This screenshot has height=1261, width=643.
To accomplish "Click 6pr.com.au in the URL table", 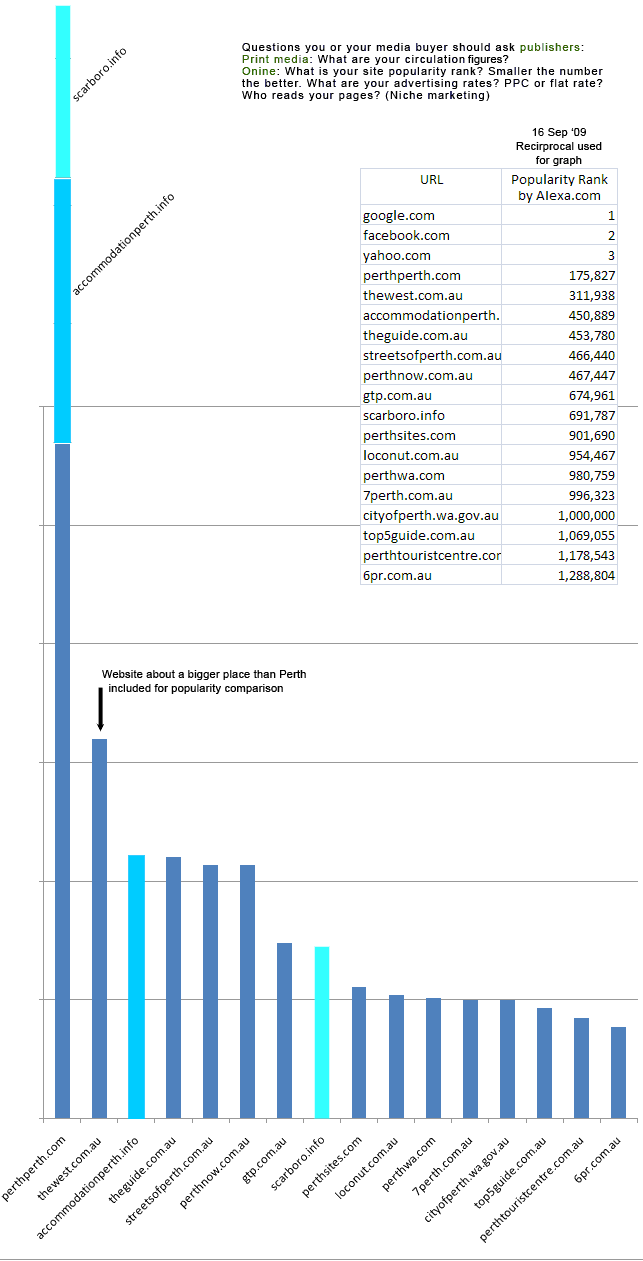I will tap(431, 575).
